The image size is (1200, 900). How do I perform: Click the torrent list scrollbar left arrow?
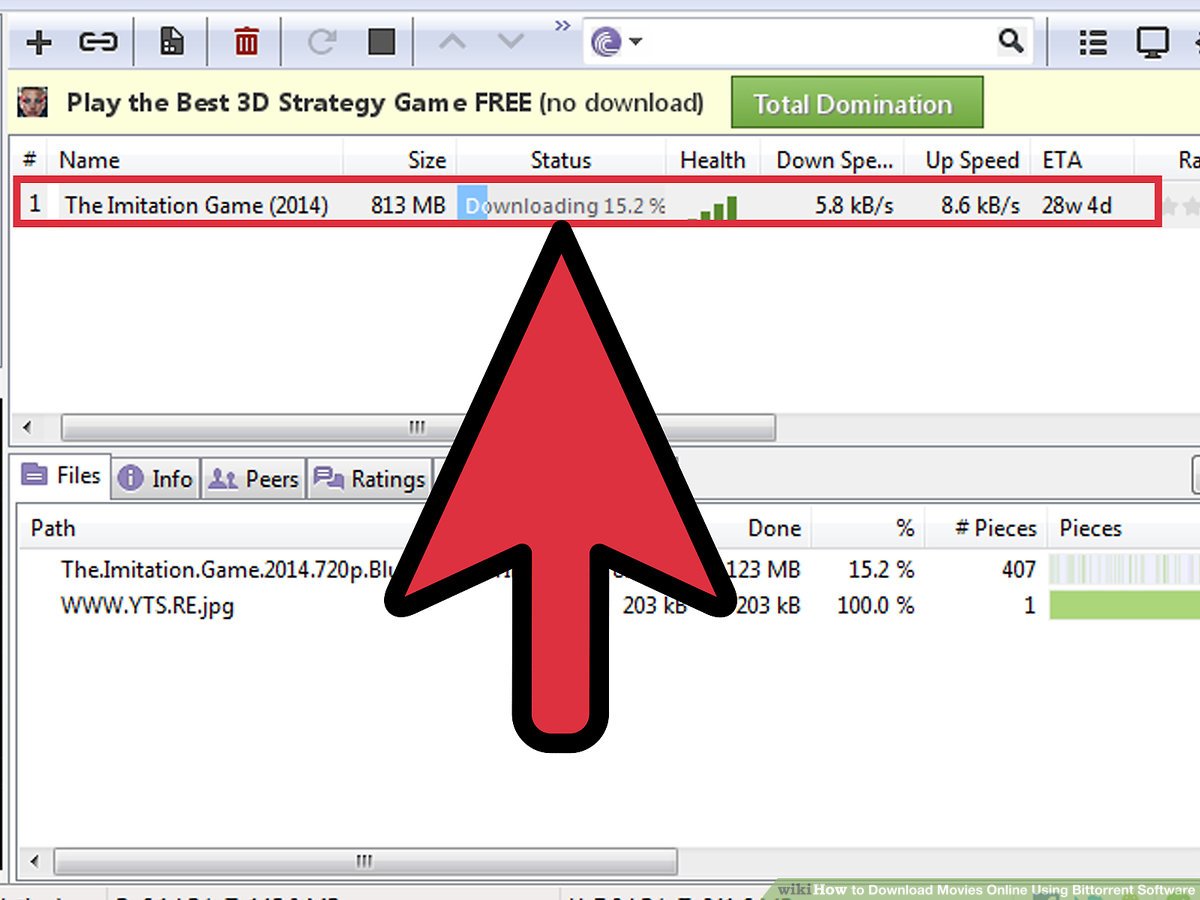(27, 428)
